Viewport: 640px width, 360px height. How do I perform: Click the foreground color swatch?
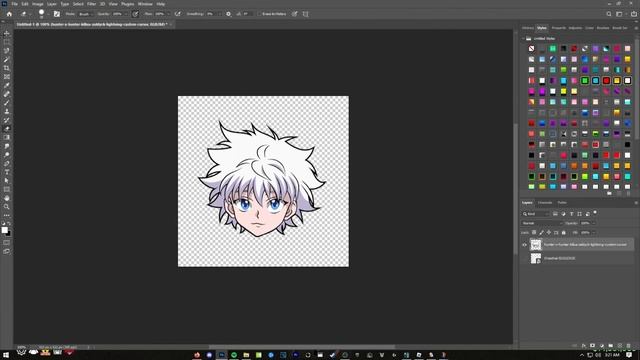pos(4,230)
